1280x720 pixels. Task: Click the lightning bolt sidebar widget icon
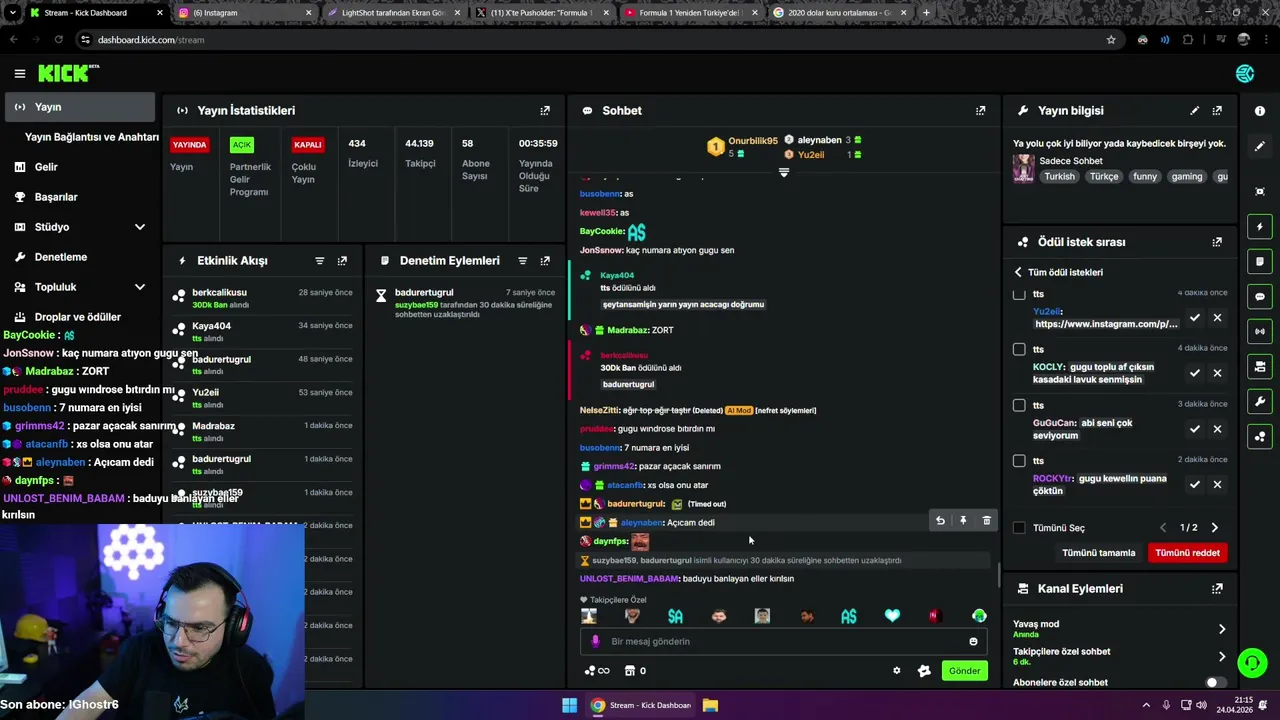(x=1260, y=227)
